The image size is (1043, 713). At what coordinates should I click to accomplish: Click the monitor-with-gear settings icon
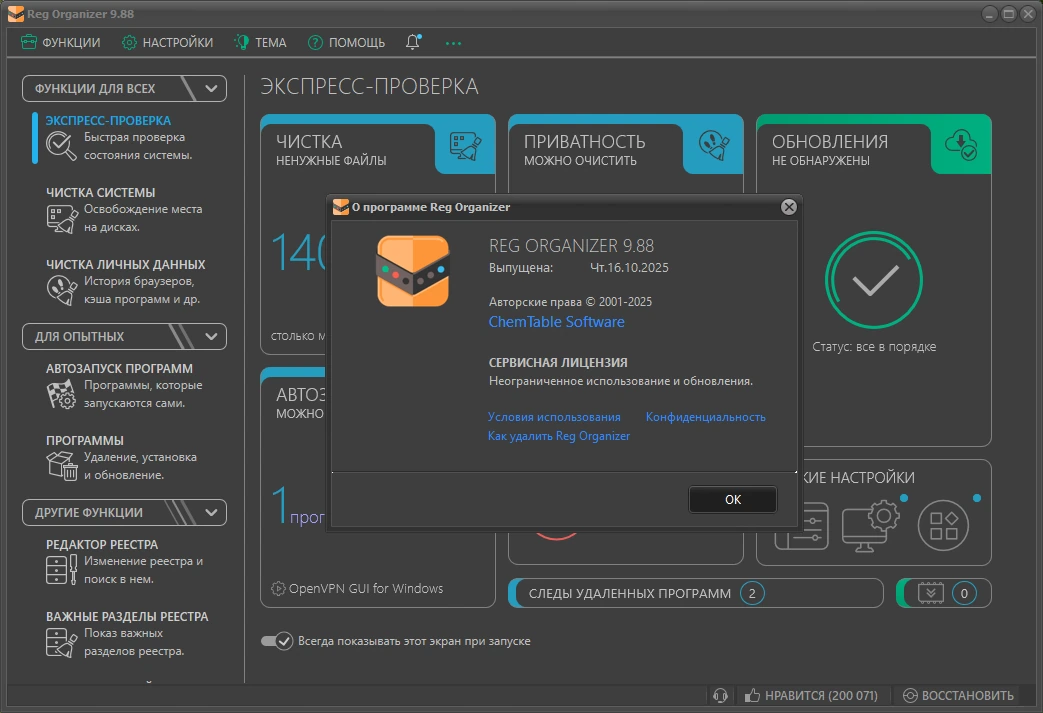click(870, 525)
